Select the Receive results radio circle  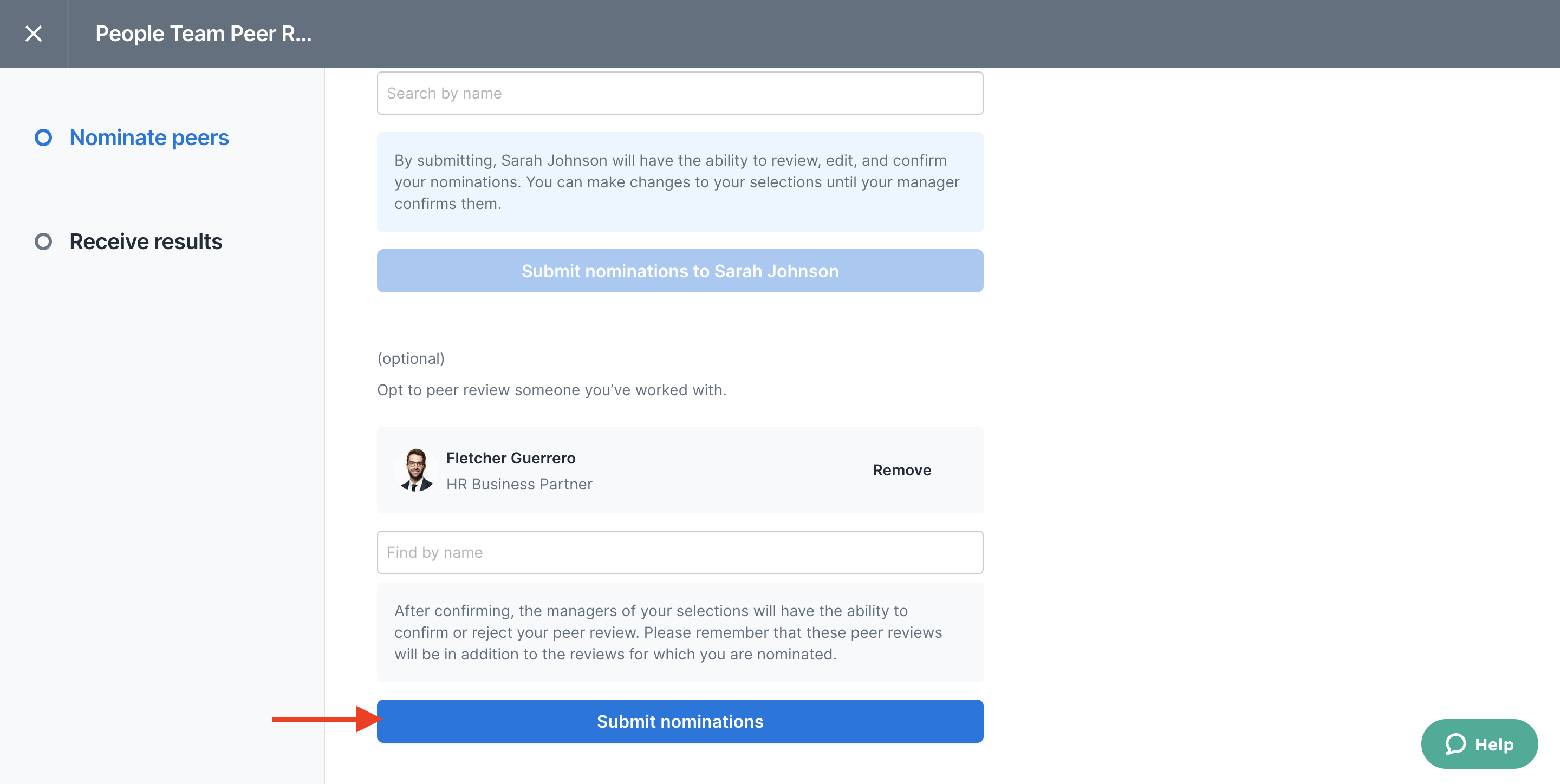(x=43, y=241)
